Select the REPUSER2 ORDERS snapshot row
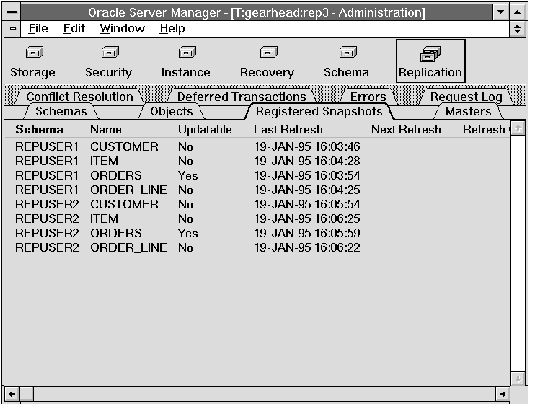The width and height of the screenshot is (536, 409). [x=188, y=234]
